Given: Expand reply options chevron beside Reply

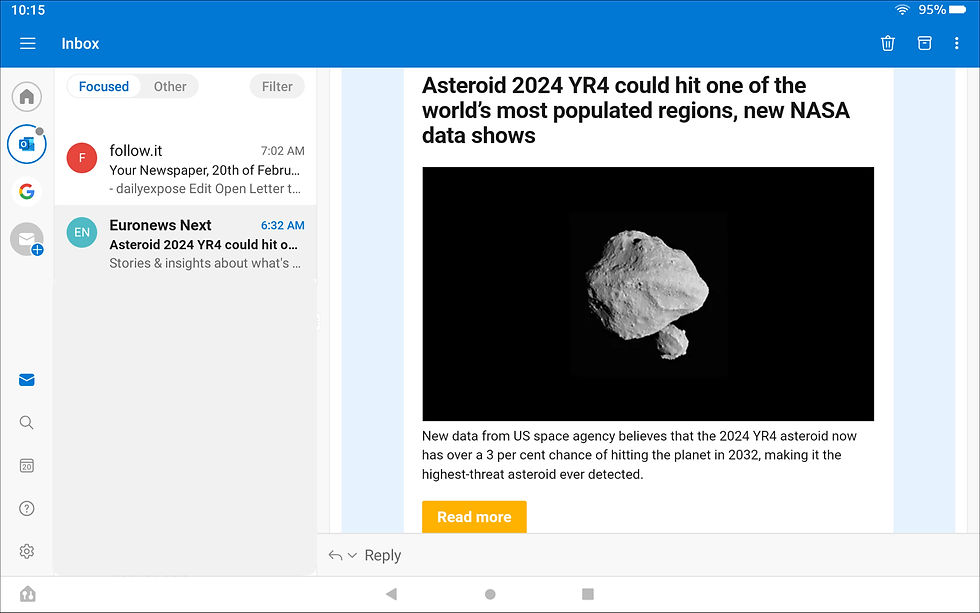Looking at the screenshot, I should 352,555.
